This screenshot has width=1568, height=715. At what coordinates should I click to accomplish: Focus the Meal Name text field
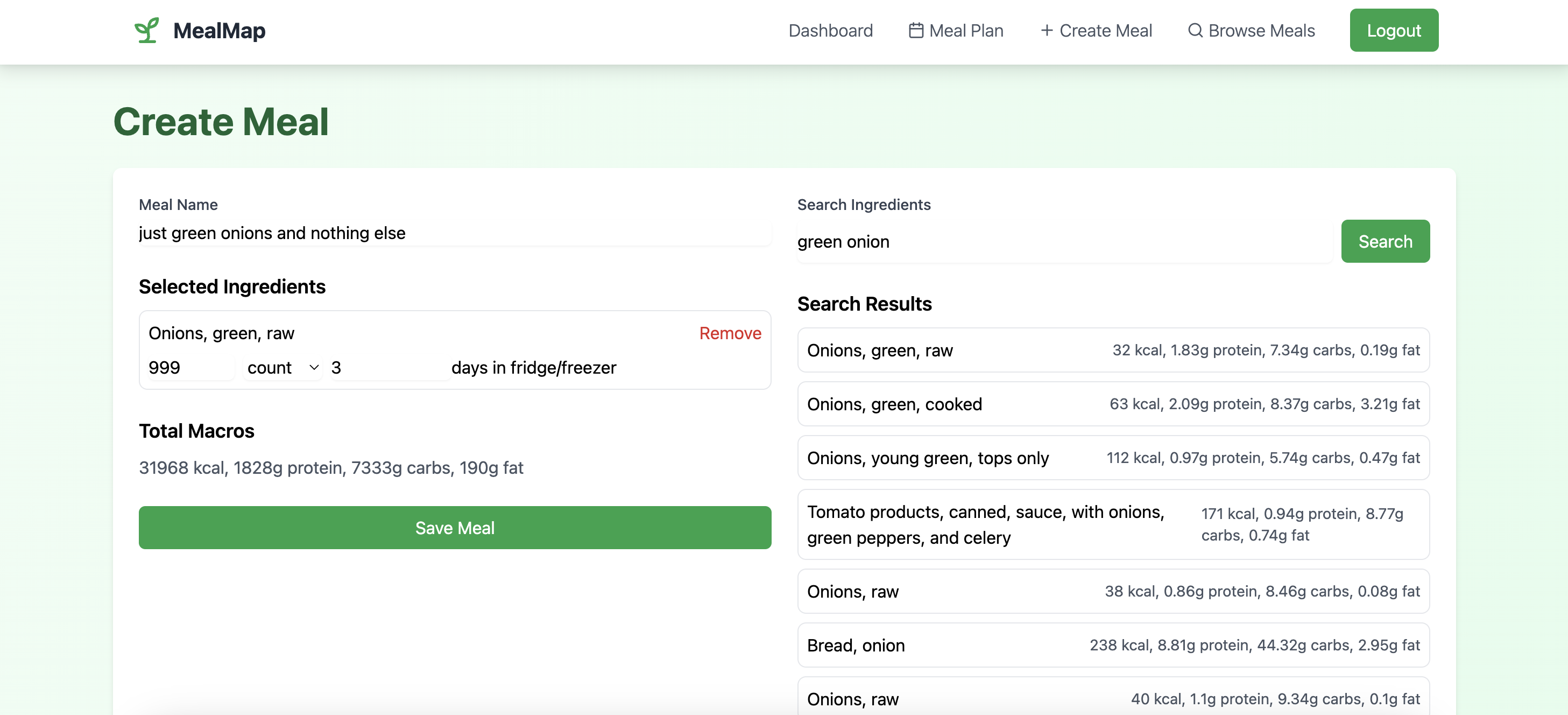454,233
